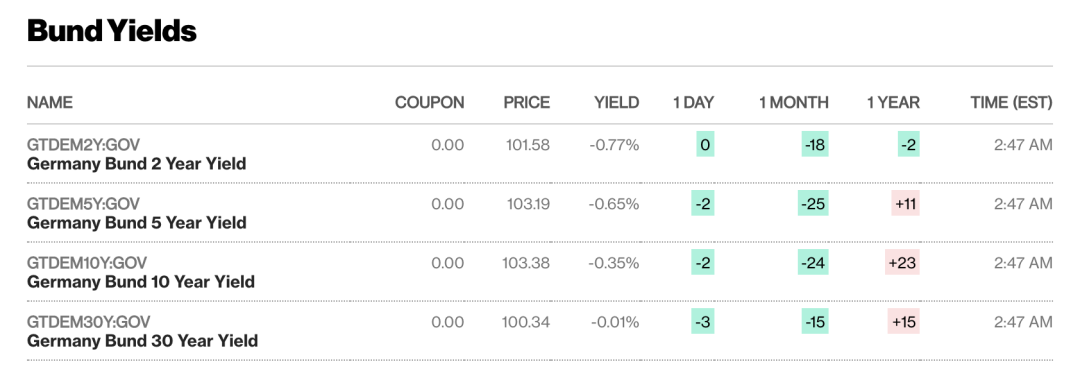1080x380 pixels.
Task: Click the +23 one-year change badge
Action: tap(903, 262)
